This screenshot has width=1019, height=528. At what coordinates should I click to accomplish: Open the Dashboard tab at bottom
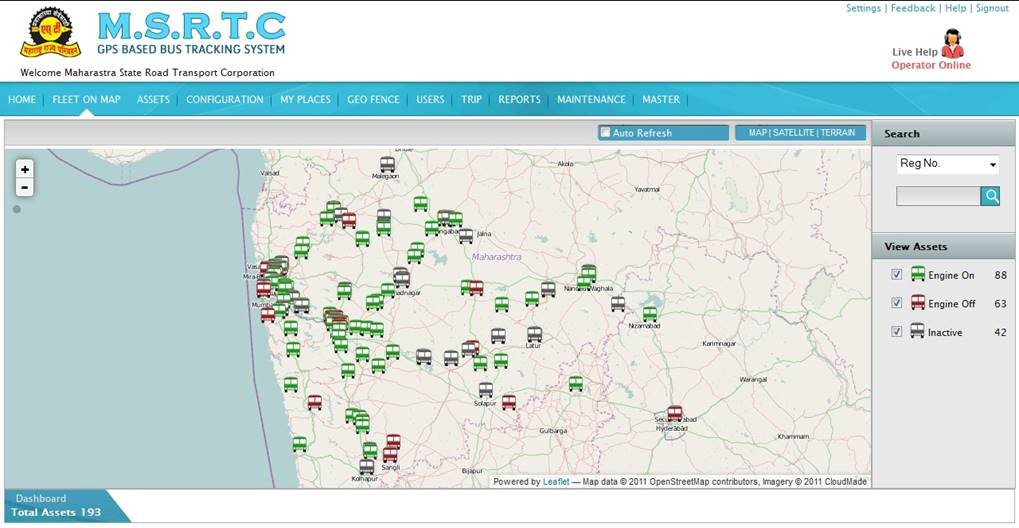[41, 499]
